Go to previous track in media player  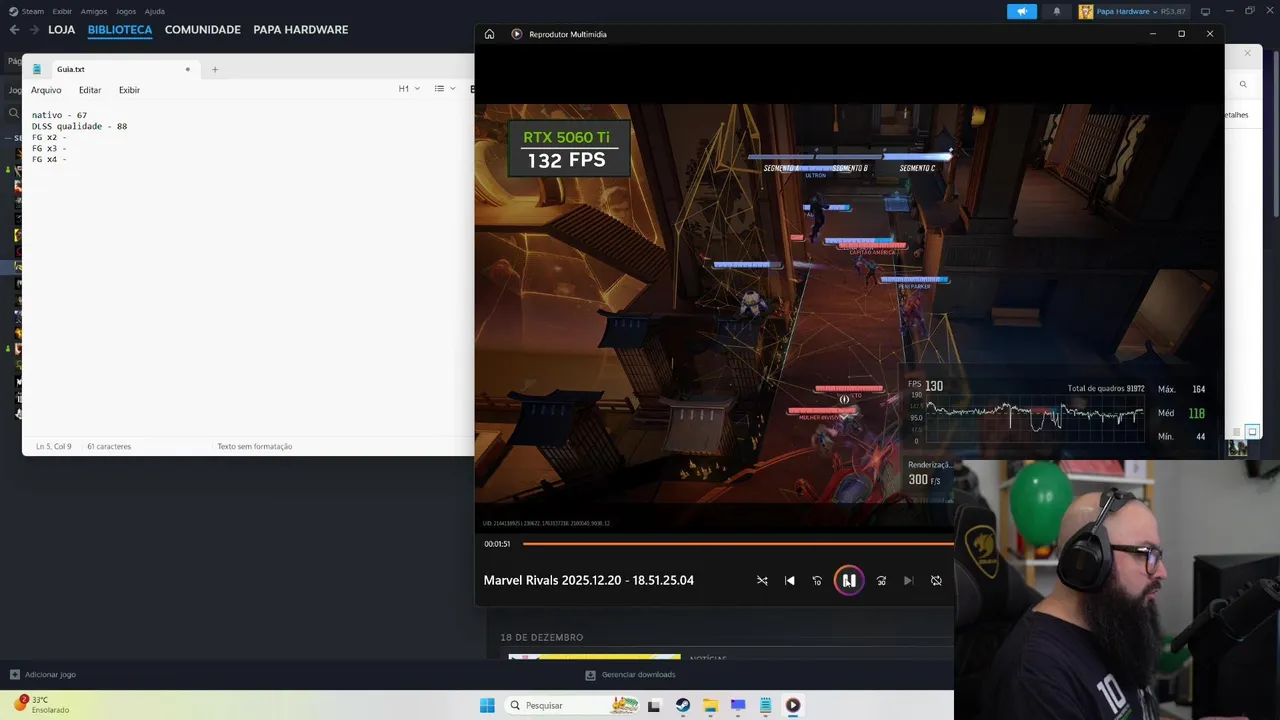coord(789,580)
